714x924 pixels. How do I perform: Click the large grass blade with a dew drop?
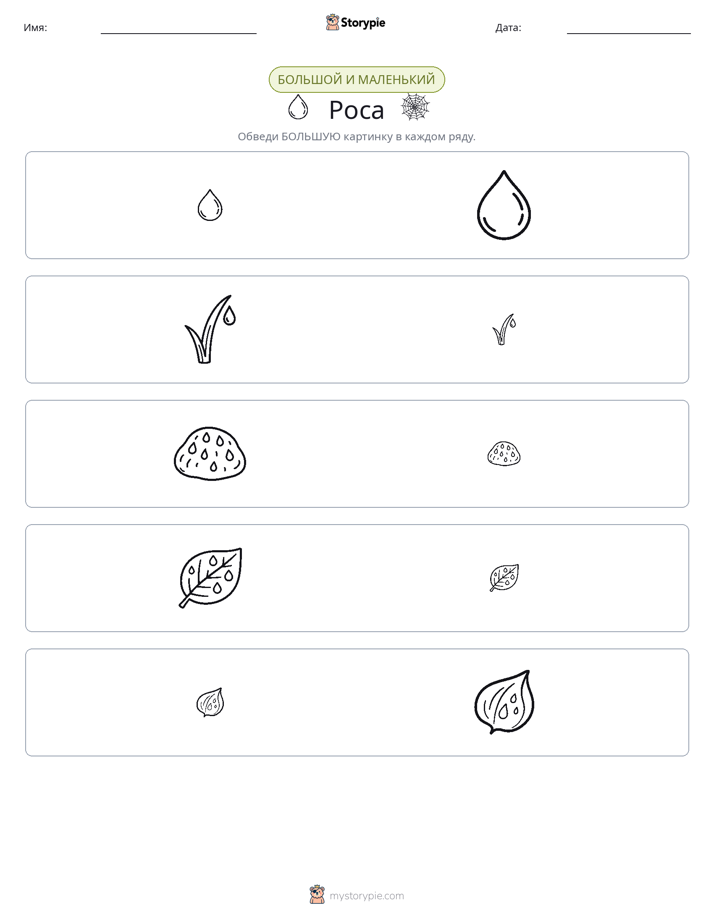210,329
